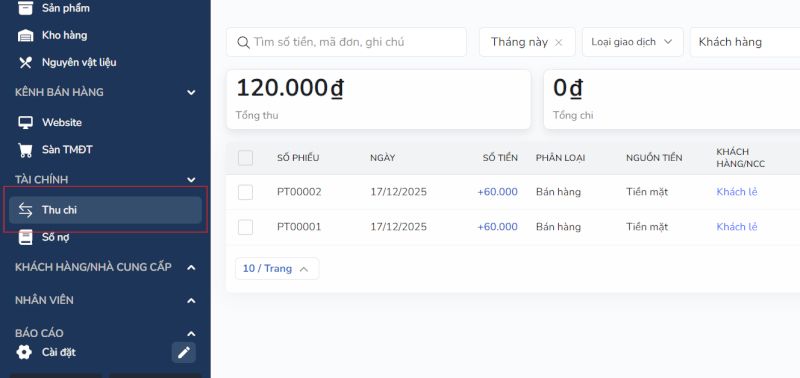800x378 pixels.
Task: Click Tiền mặt in PT00001 row
Action: (647, 227)
